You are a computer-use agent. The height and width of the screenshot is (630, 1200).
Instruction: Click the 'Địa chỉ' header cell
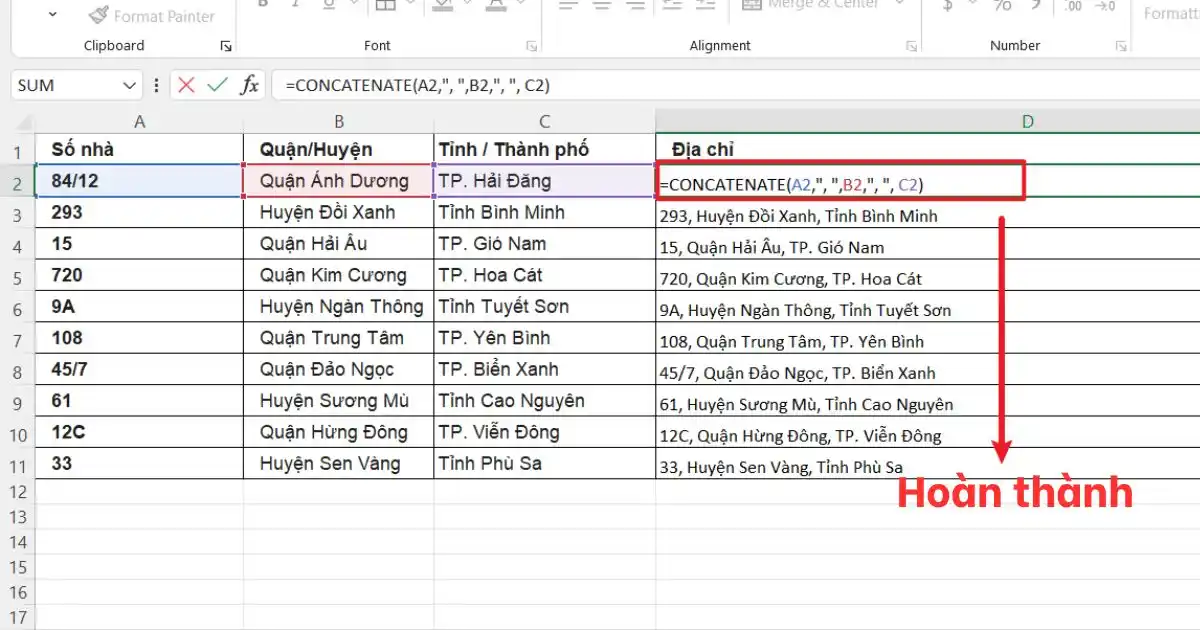(x=928, y=150)
